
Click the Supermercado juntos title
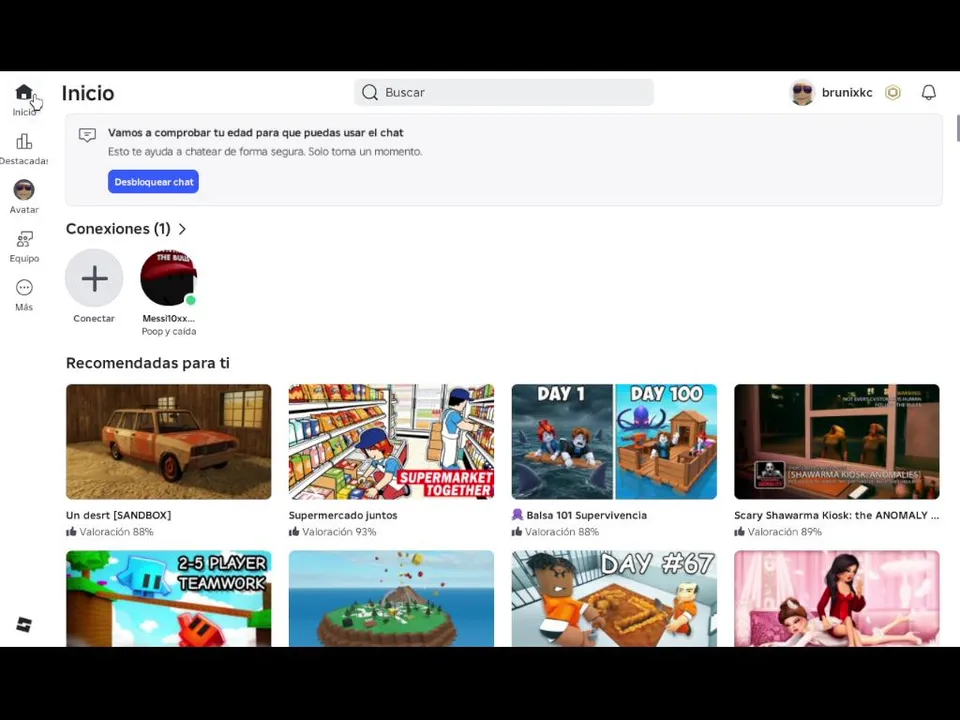(x=343, y=515)
